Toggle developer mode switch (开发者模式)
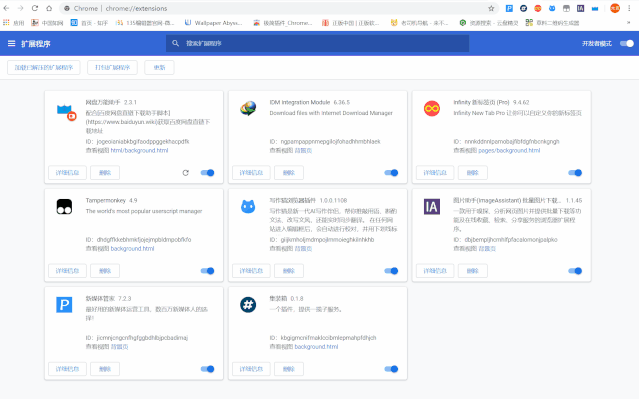The image size is (639, 399). click(x=627, y=43)
